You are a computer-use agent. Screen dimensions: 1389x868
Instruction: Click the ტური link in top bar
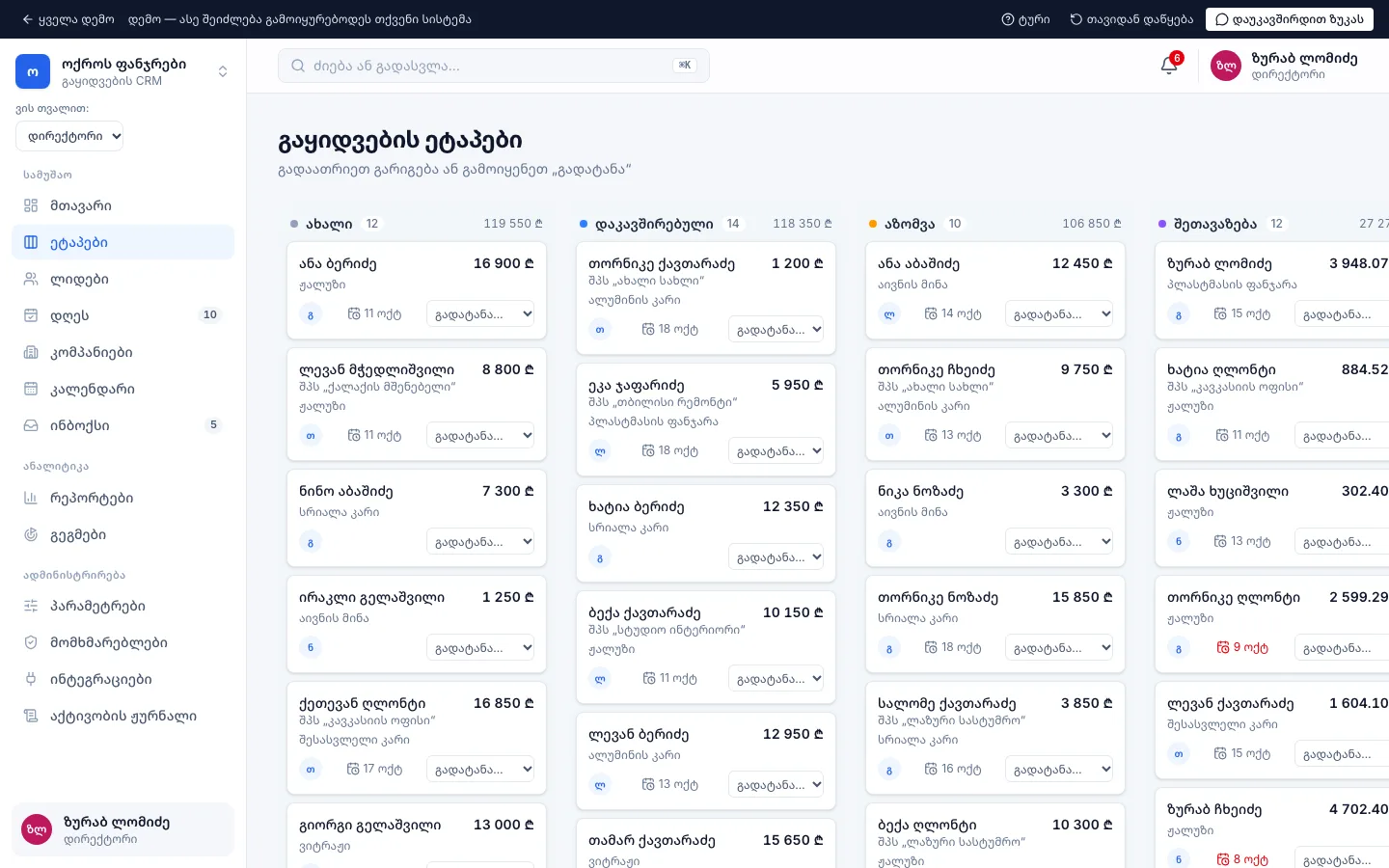tap(1025, 19)
